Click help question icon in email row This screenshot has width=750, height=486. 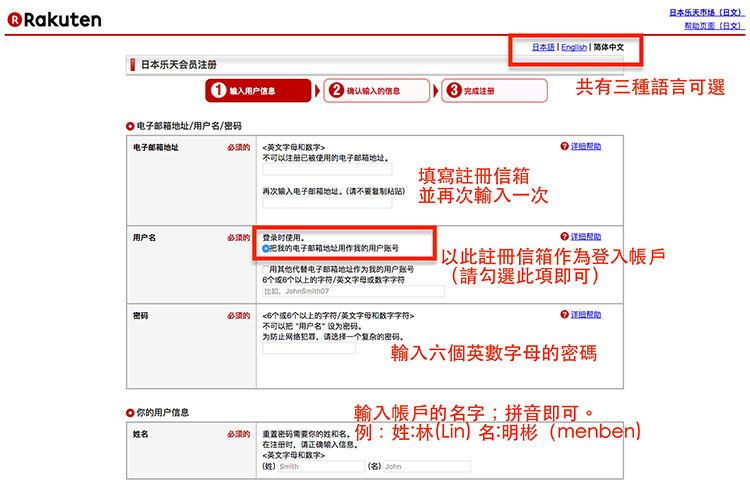564,146
